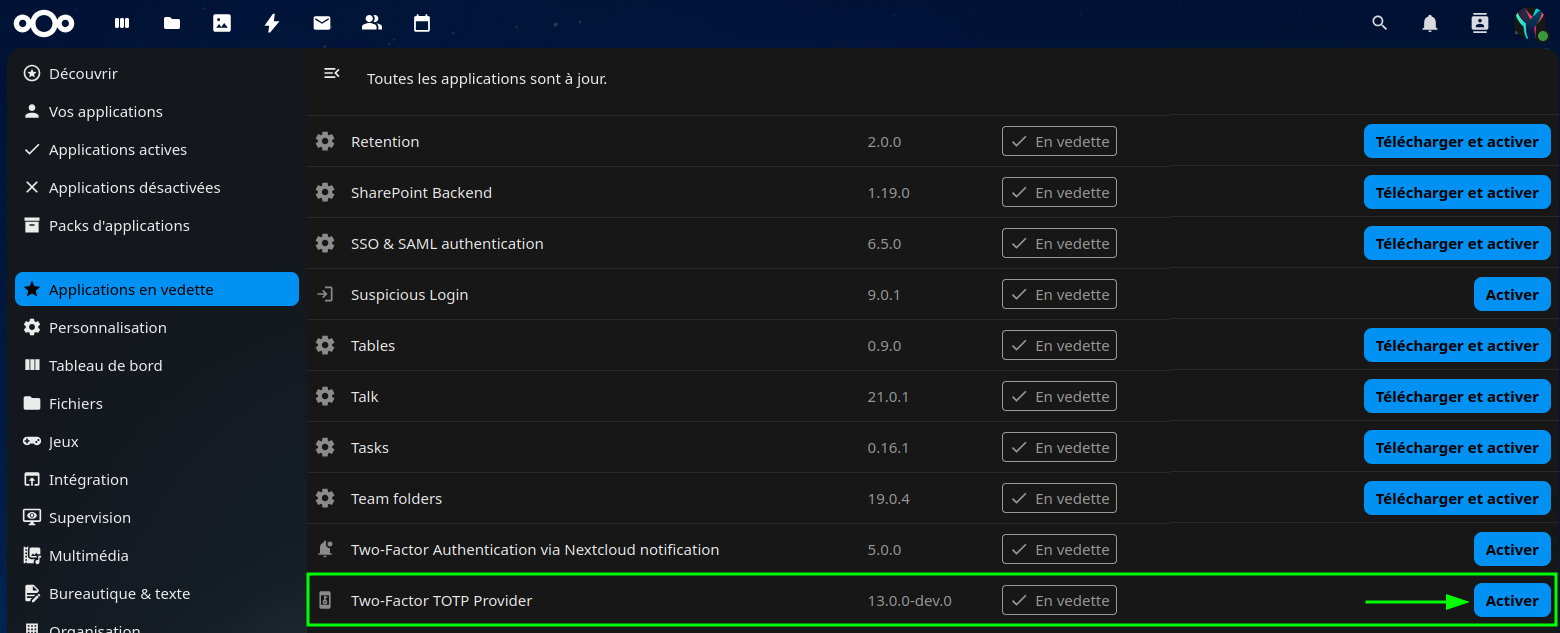Activate Two-Factor TOTP Provider

[x=1511, y=601]
